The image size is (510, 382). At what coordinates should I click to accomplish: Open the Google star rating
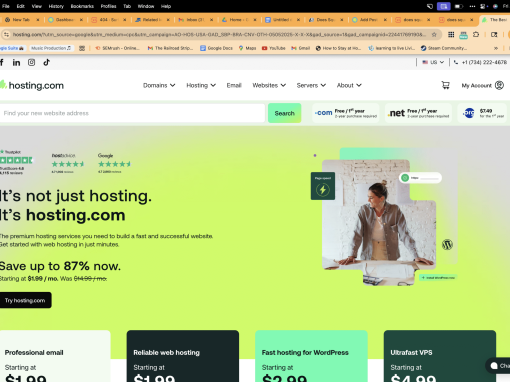114,163
